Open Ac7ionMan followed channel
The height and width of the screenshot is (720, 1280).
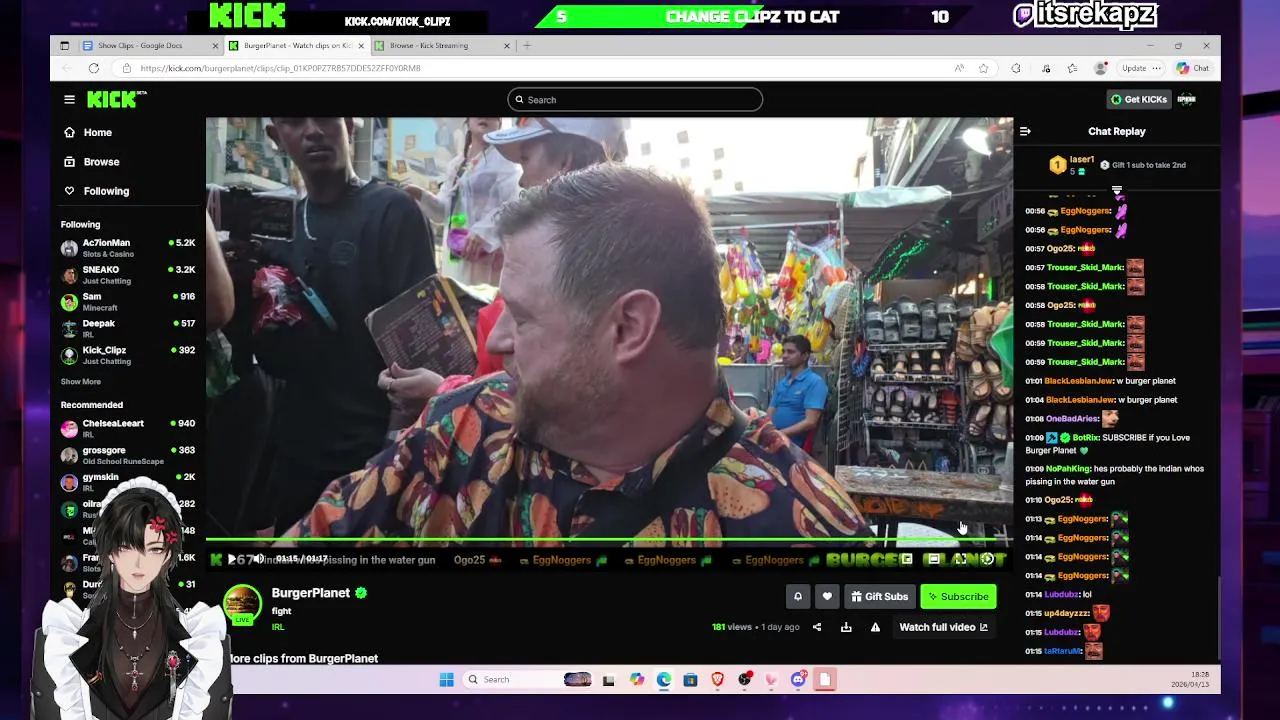click(127, 248)
